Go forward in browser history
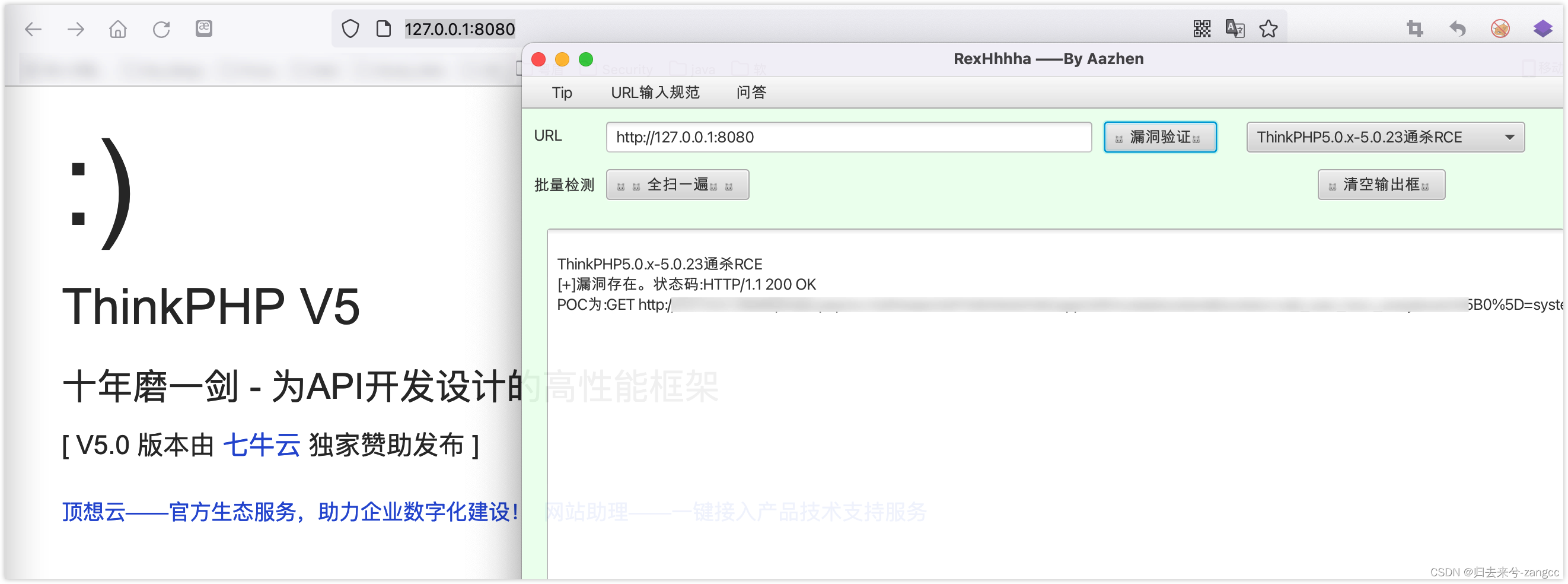Screen dimensions: 1568x584 75,28
